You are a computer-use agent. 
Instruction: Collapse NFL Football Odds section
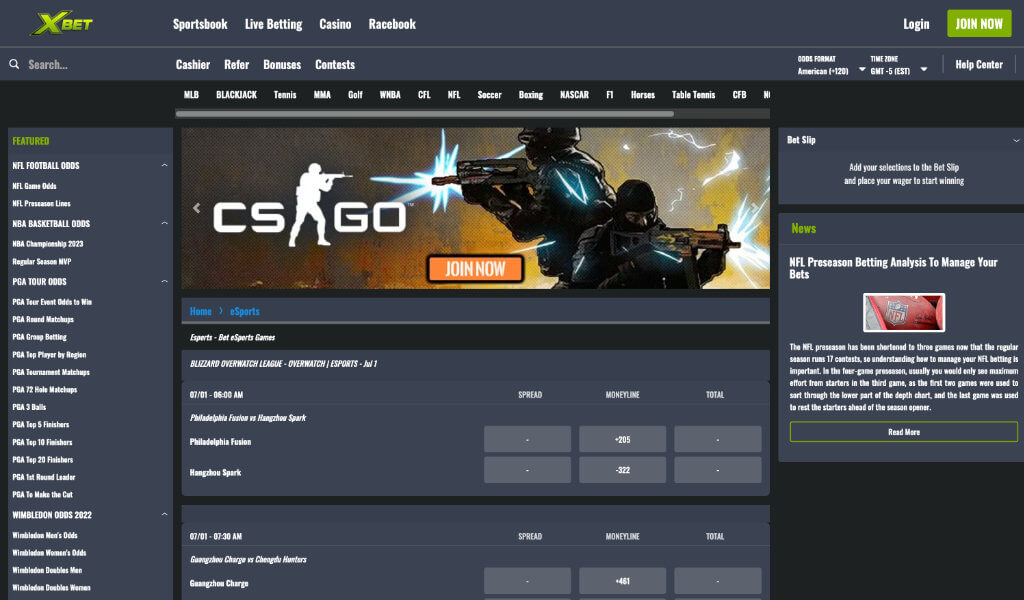tap(165, 165)
